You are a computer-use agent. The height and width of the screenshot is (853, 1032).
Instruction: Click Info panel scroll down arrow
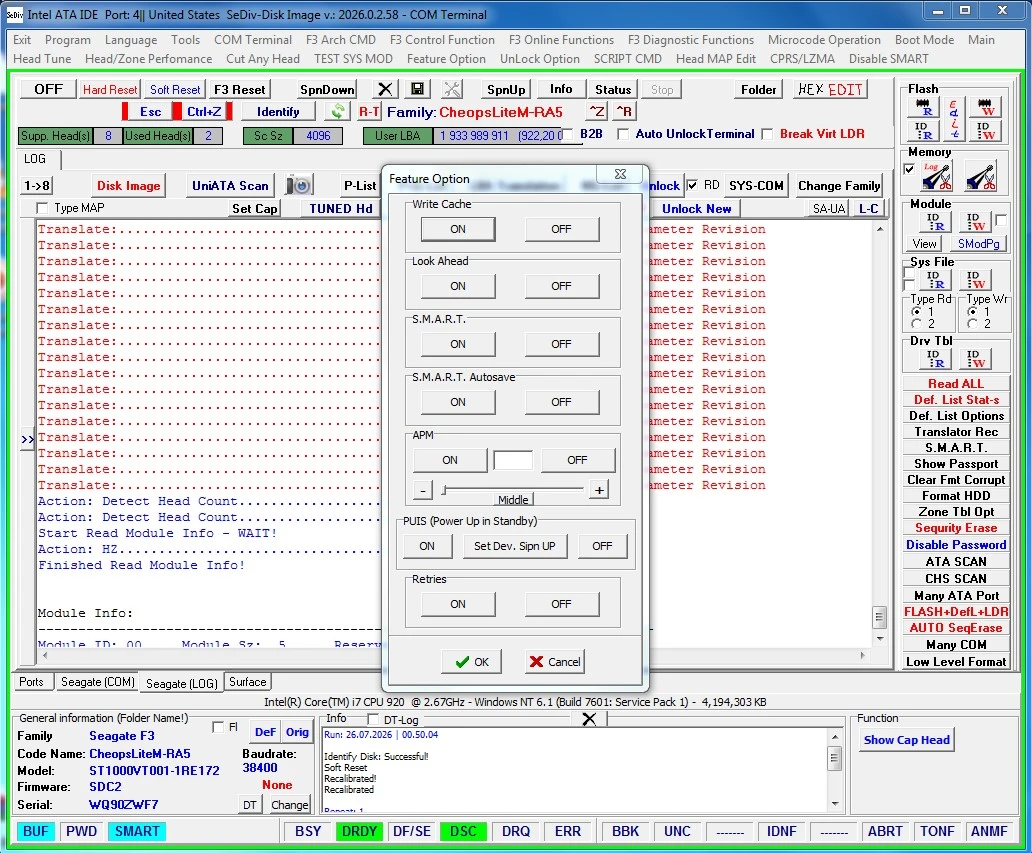[835, 804]
